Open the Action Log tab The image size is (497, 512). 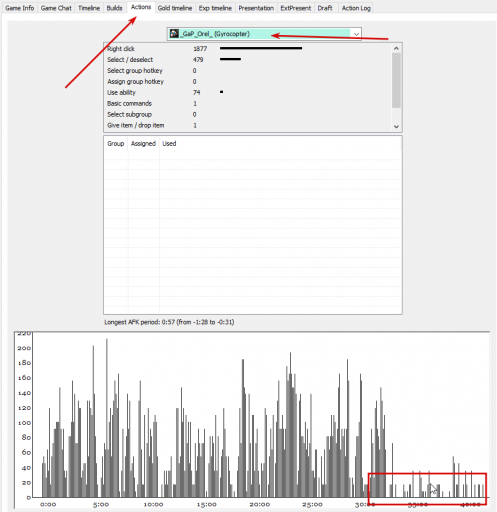point(356,8)
